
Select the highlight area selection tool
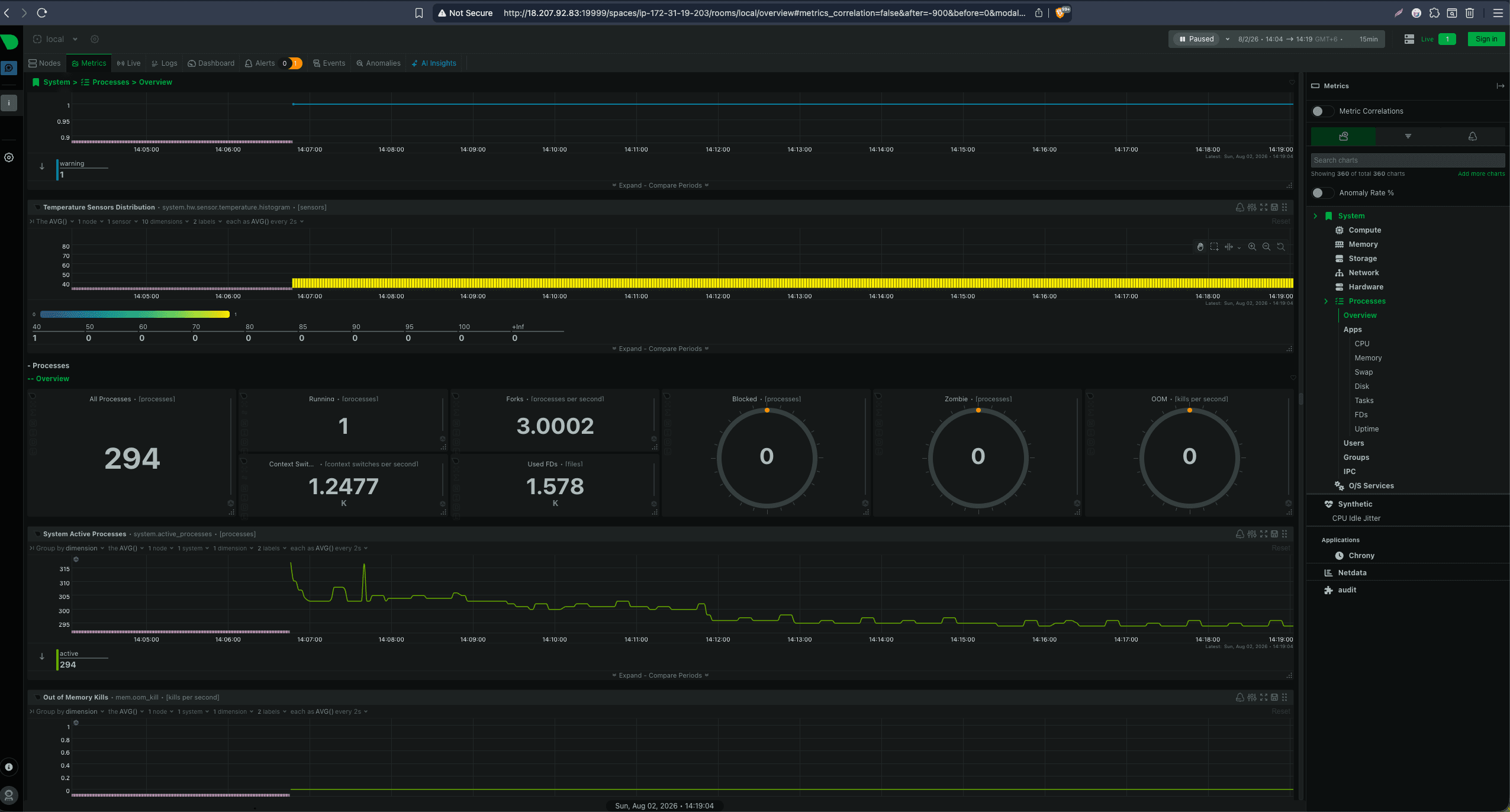[1214, 247]
